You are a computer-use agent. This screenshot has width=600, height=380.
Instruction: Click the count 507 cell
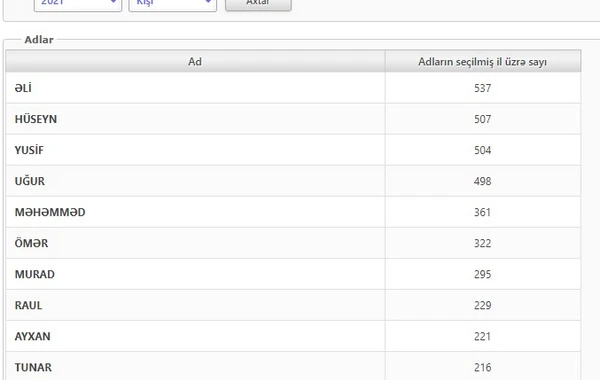(483, 119)
